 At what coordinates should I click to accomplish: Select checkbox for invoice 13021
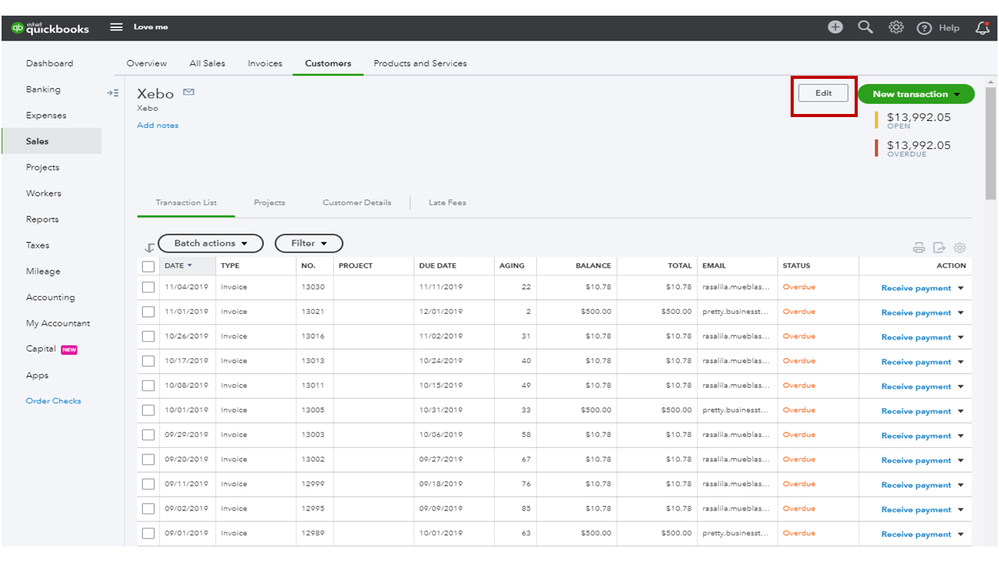148,312
